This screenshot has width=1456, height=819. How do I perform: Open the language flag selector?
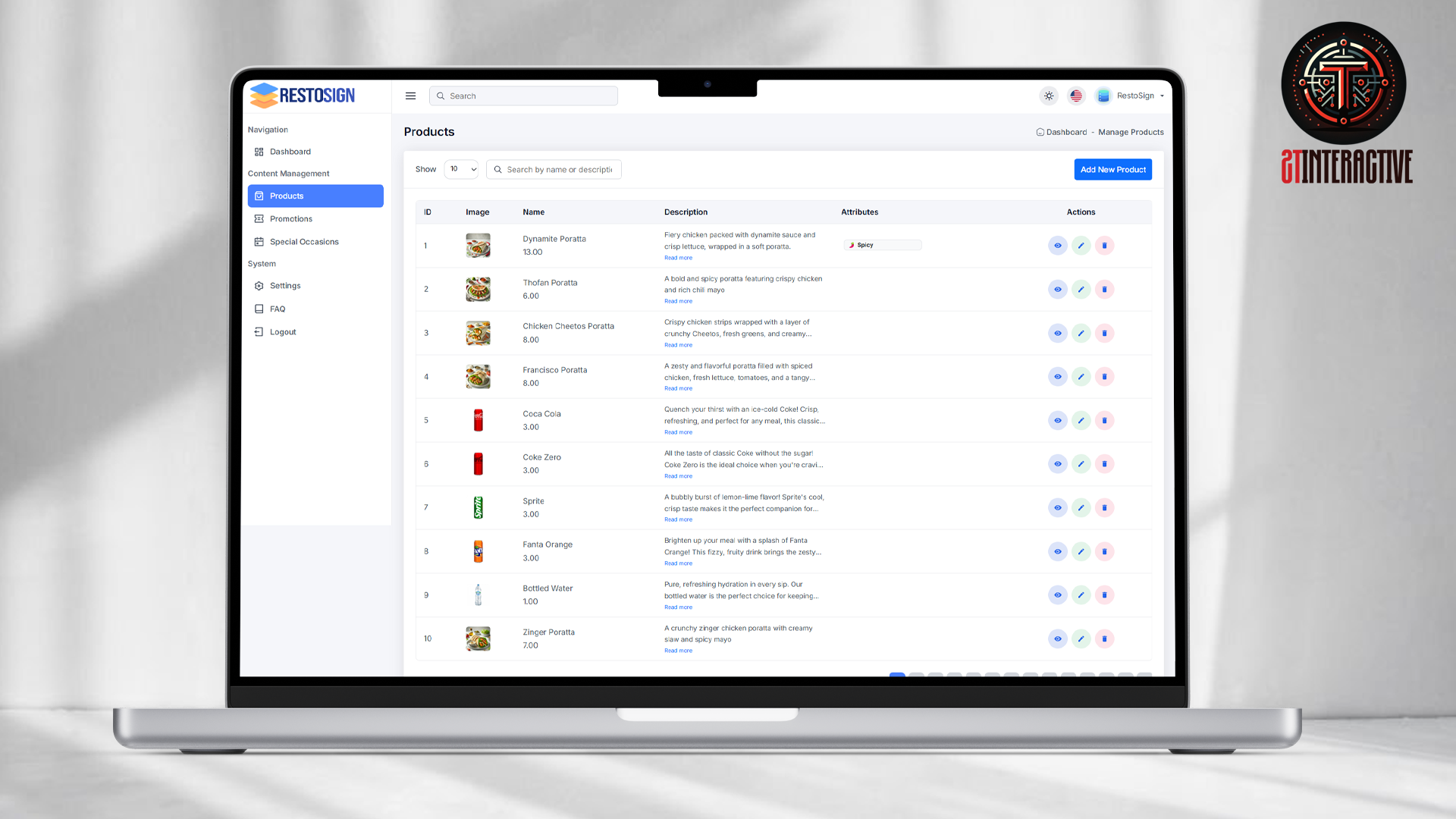coord(1075,96)
